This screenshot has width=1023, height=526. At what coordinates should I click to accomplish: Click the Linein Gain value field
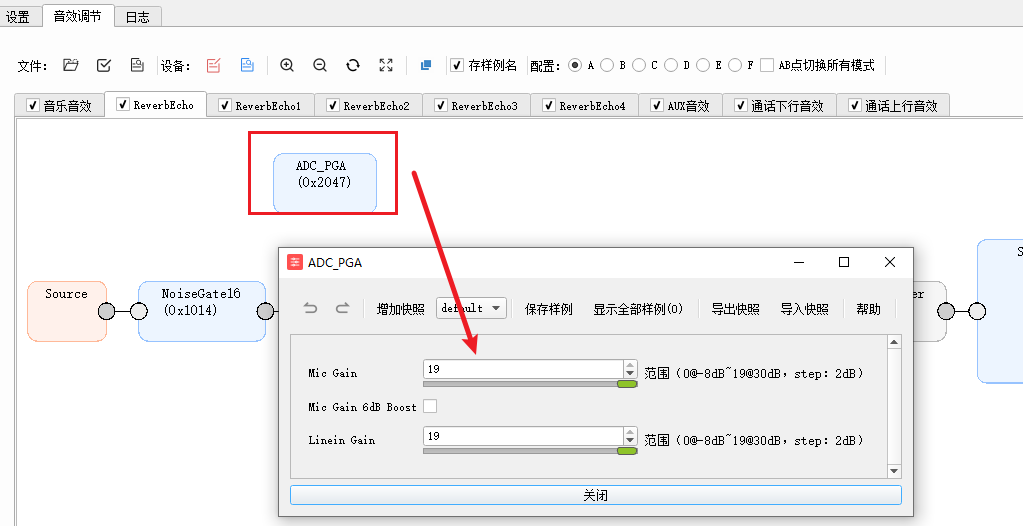click(x=523, y=436)
